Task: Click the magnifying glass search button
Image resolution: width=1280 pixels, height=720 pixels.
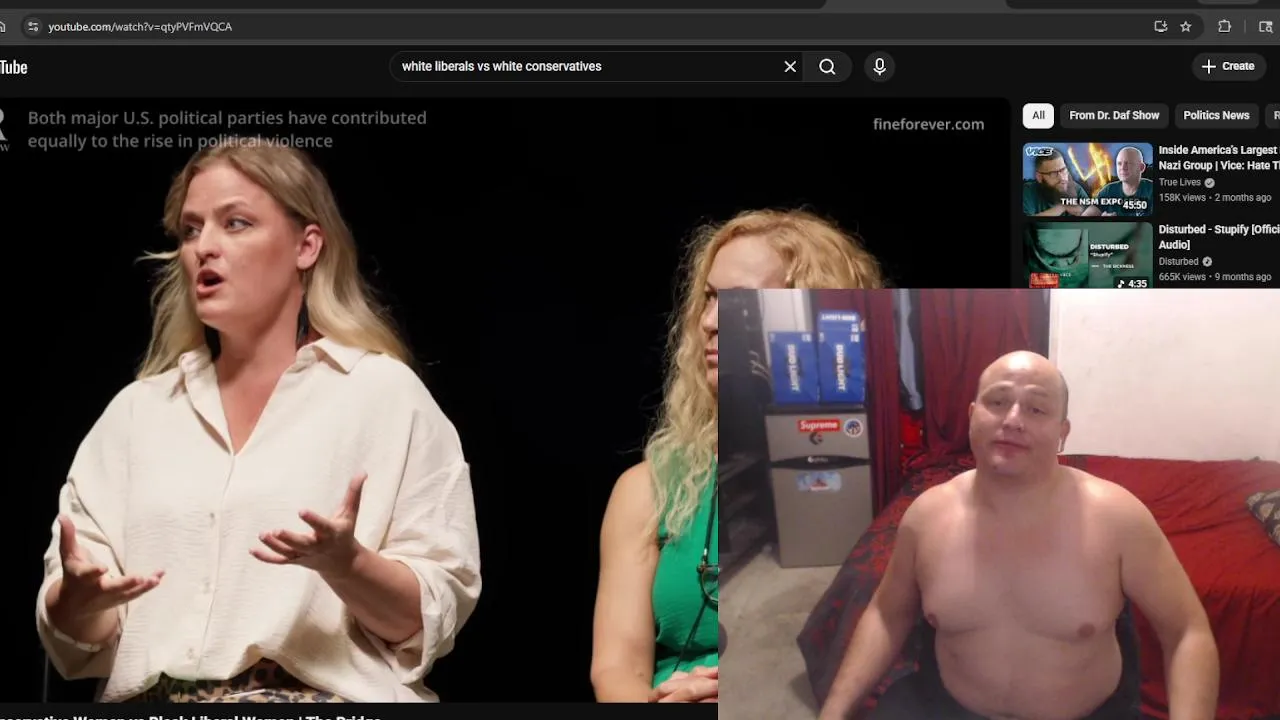Action: 827,66
